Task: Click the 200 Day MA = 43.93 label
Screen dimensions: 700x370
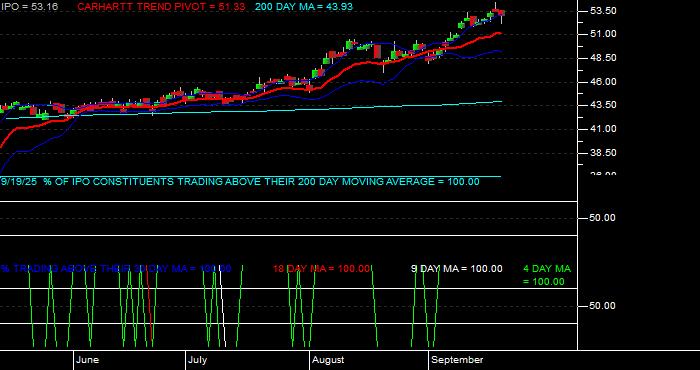Action: coord(304,7)
